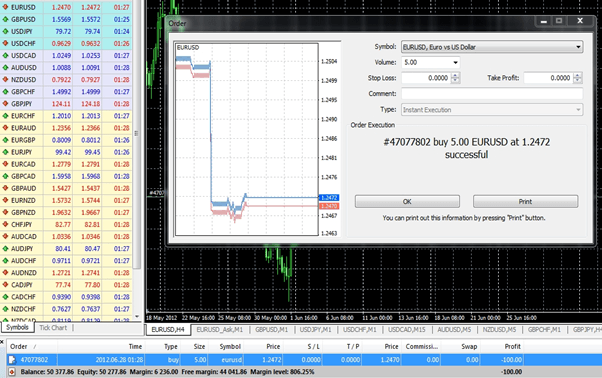Click the EURNZD symbol icon
602x378 pixels.
pyautogui.click(x=5, y=200)
